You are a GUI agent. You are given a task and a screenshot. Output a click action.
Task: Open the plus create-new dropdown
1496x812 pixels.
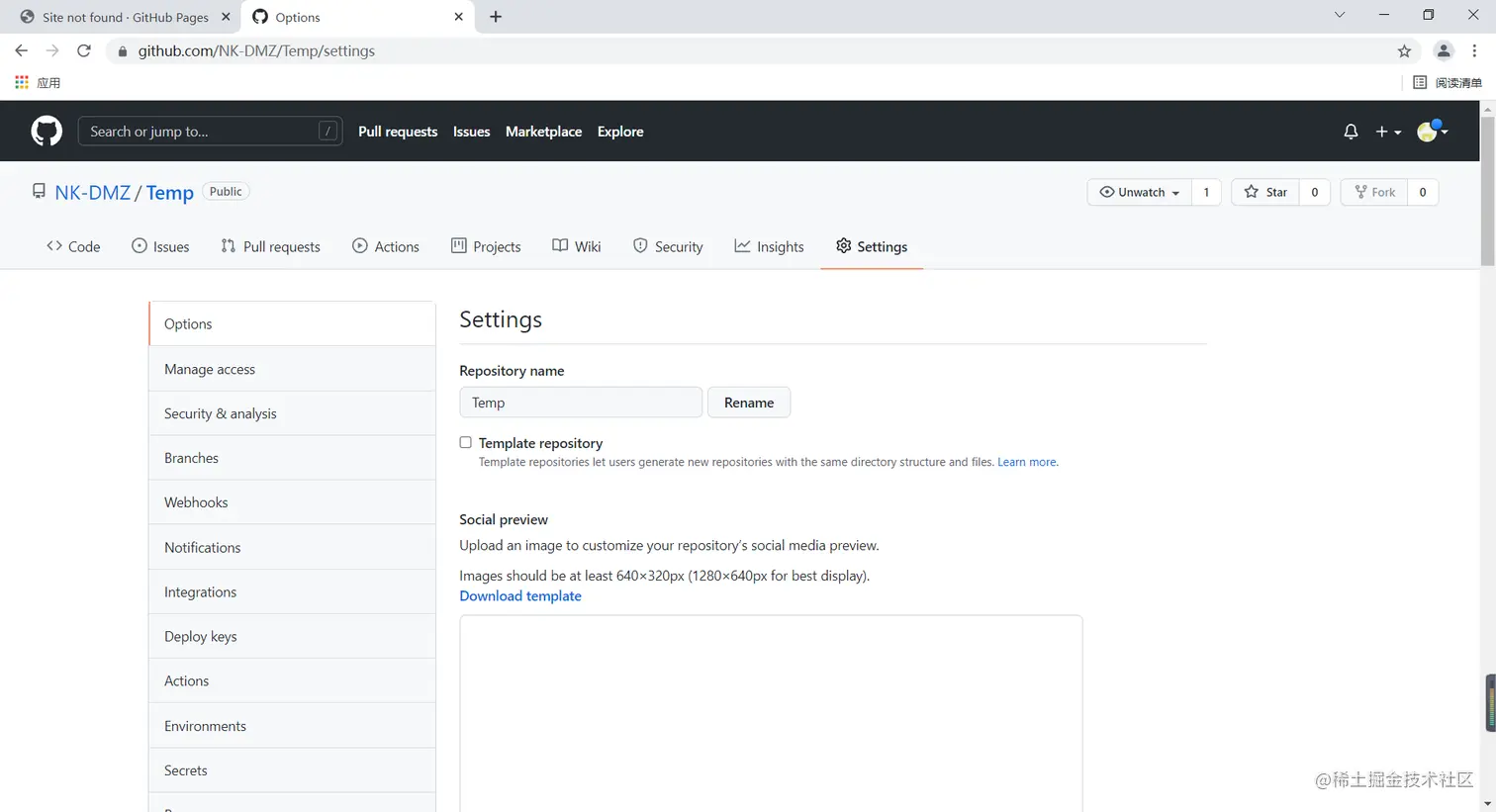(x=1387, y=132)
